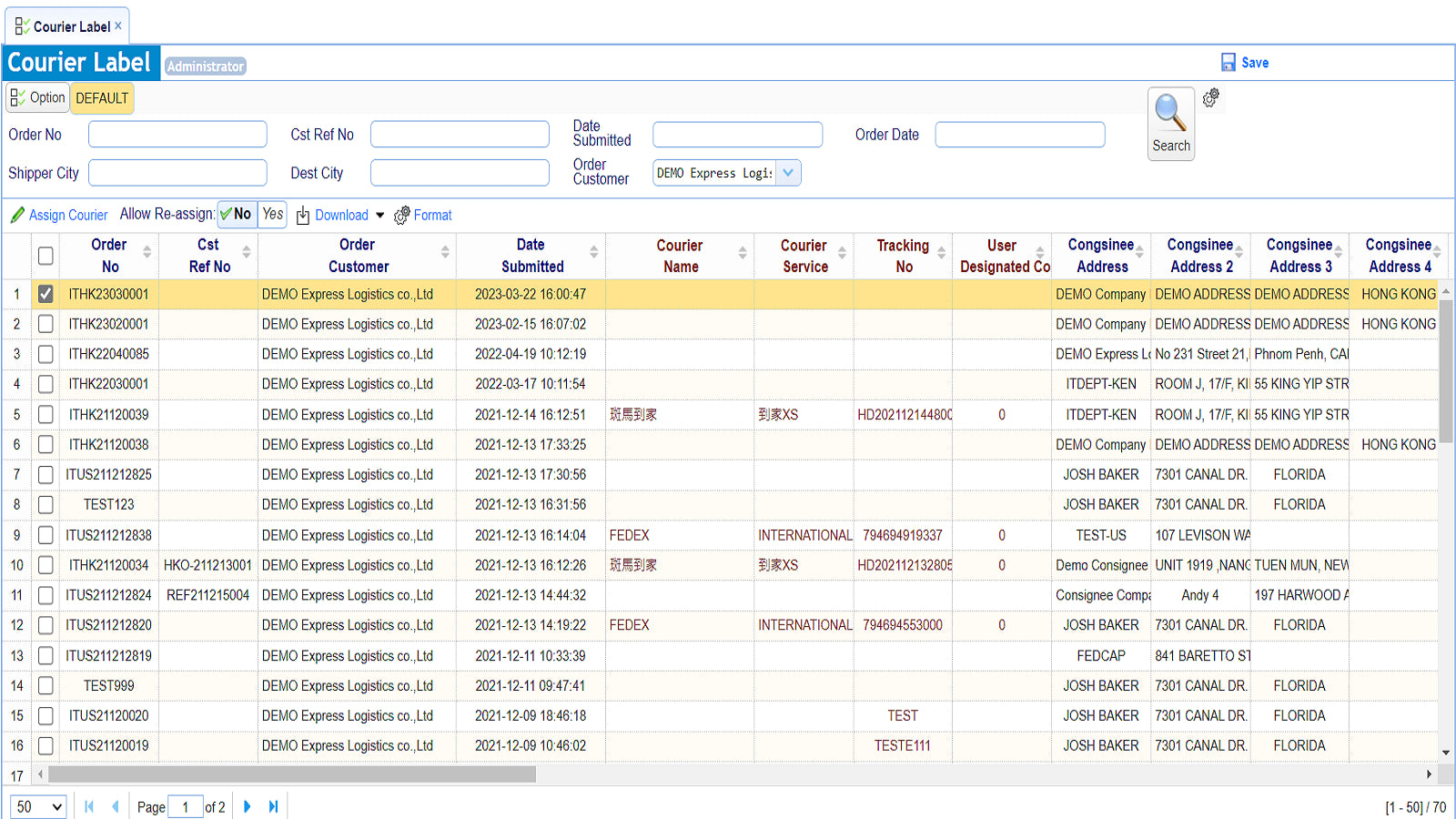Select the DEFAULT option tab

click(x=102, y=98)
